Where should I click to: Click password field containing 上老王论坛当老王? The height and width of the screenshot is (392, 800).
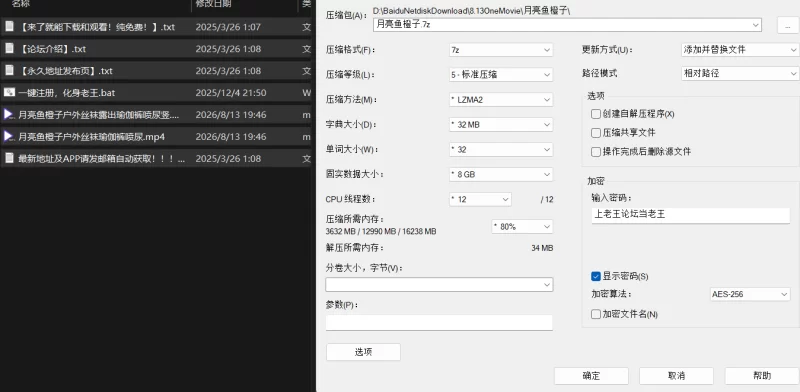tap(690, 215)
